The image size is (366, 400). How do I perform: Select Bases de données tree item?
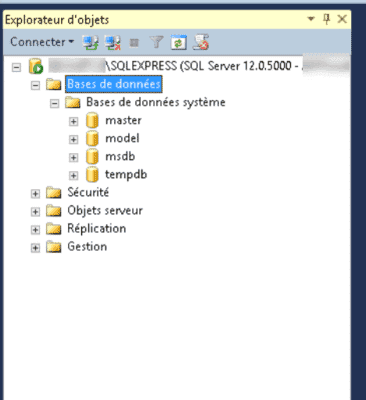pyautogui.click(x=114, y=84)
